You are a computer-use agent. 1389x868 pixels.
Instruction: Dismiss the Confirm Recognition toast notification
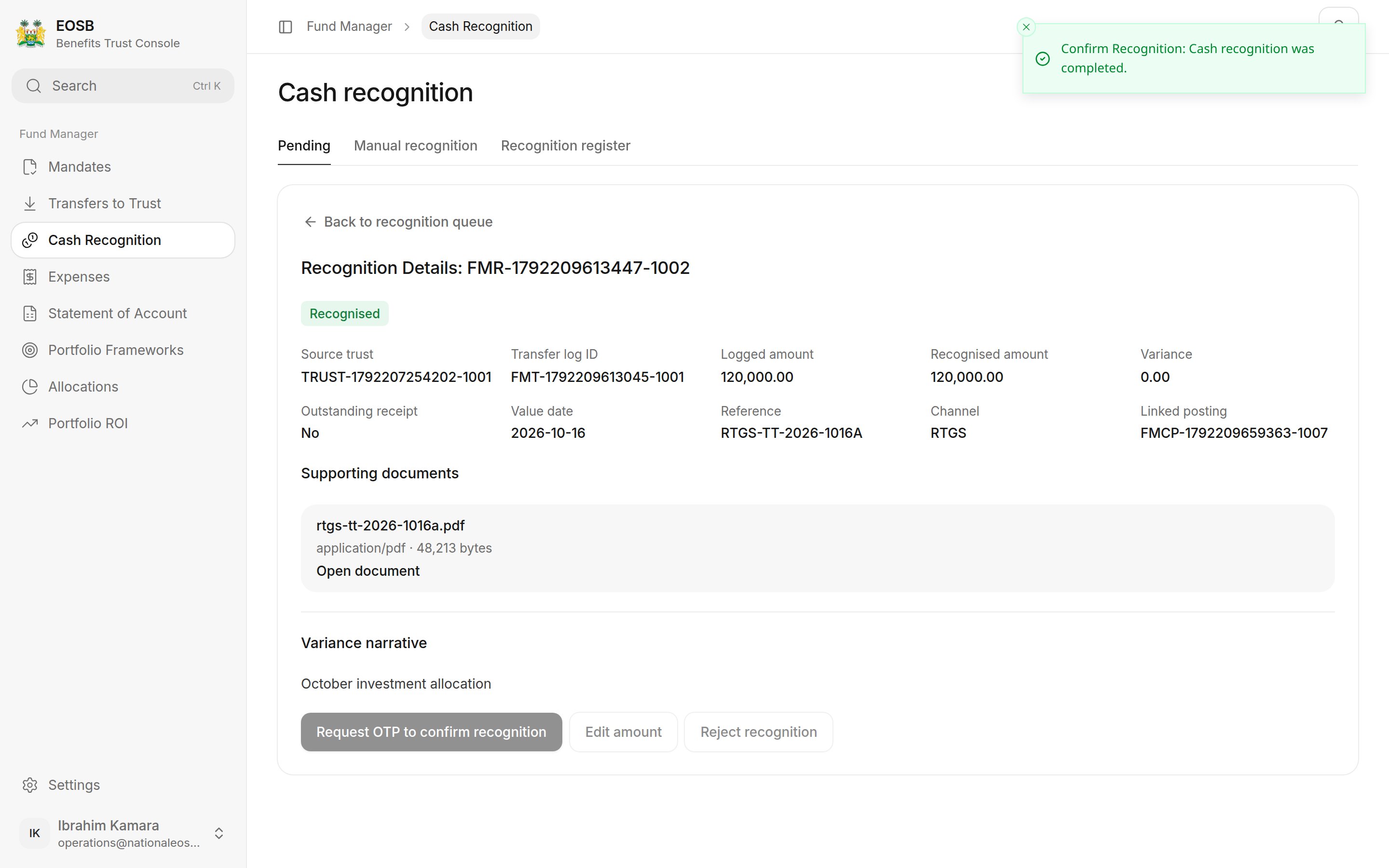pyautogui.click(x=1026, y=27)
